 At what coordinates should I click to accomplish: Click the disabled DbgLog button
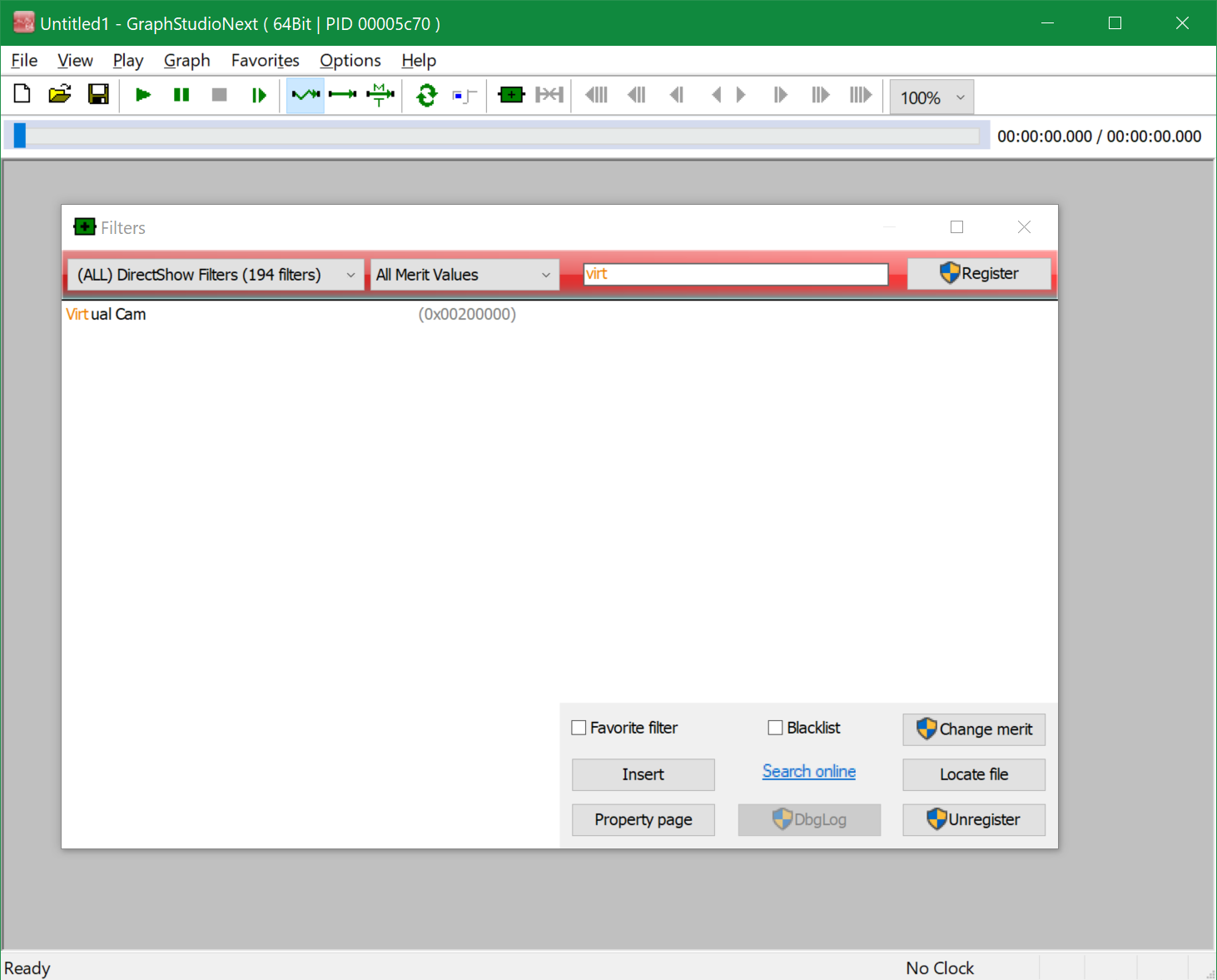809,820
